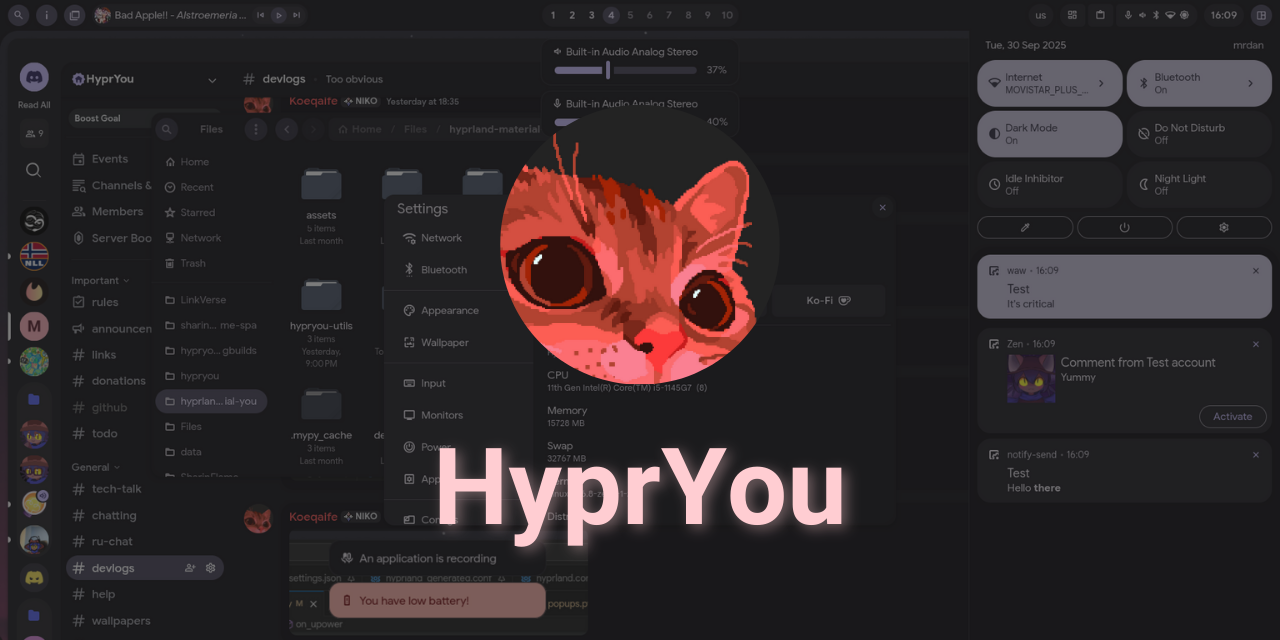Click the Activate button on Zen notification

click(x=1232, y=417)
